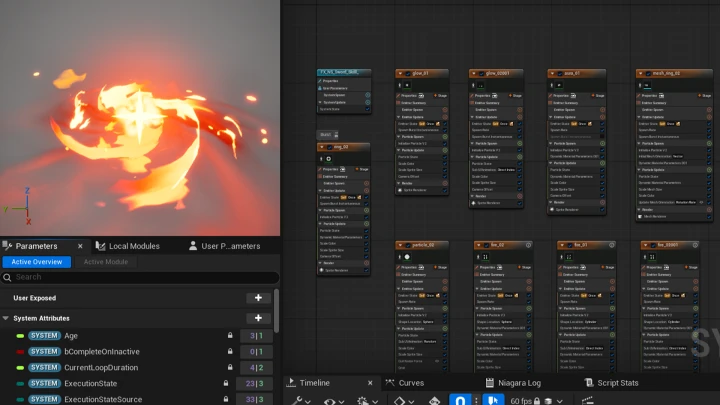Click the add button beside System Attributes
This screenshot has width=720, height=405.
coord(258,318)
